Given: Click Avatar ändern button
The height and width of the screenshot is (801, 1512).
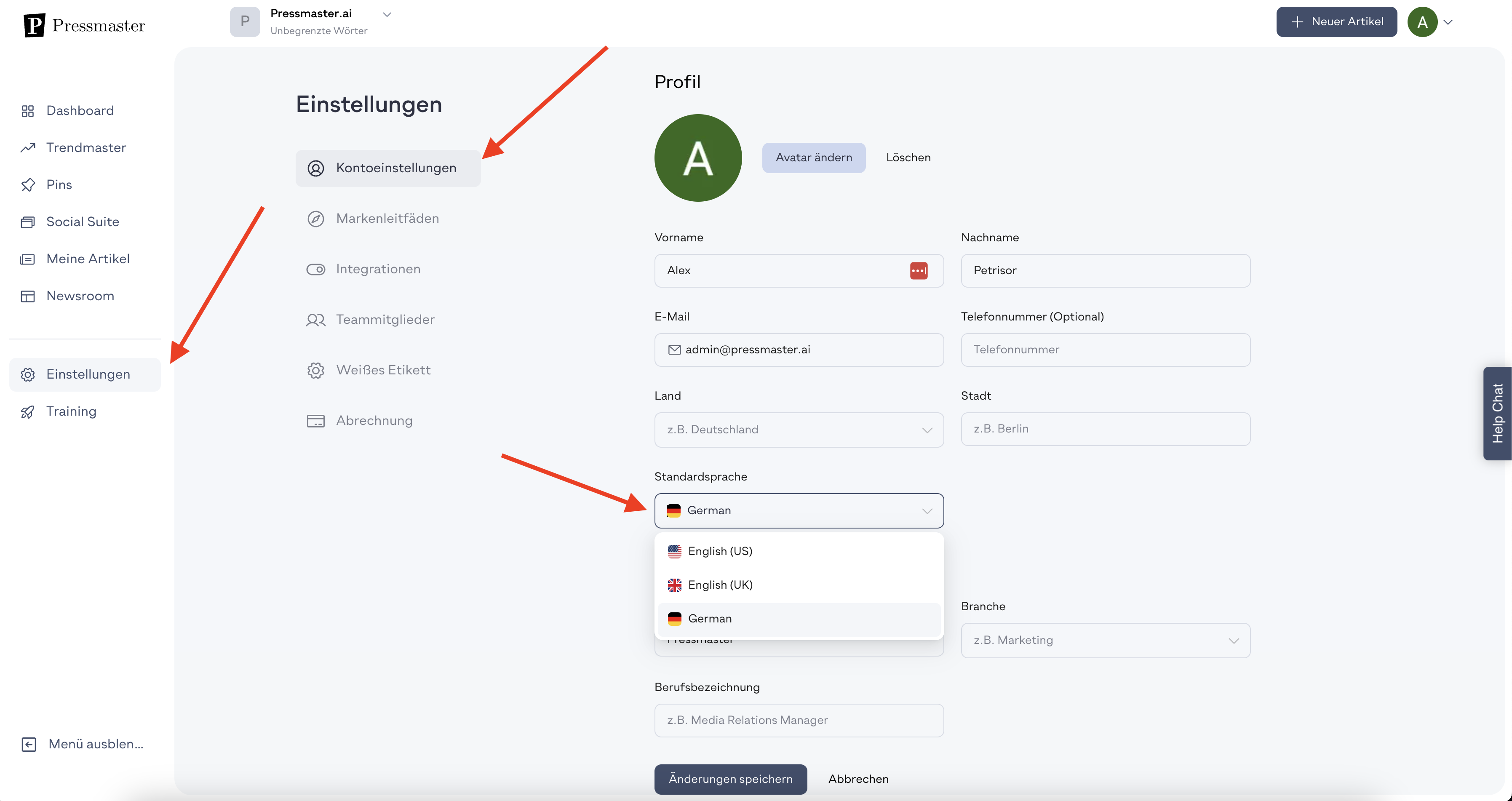Looking at the screenshot, I should 814,158.
